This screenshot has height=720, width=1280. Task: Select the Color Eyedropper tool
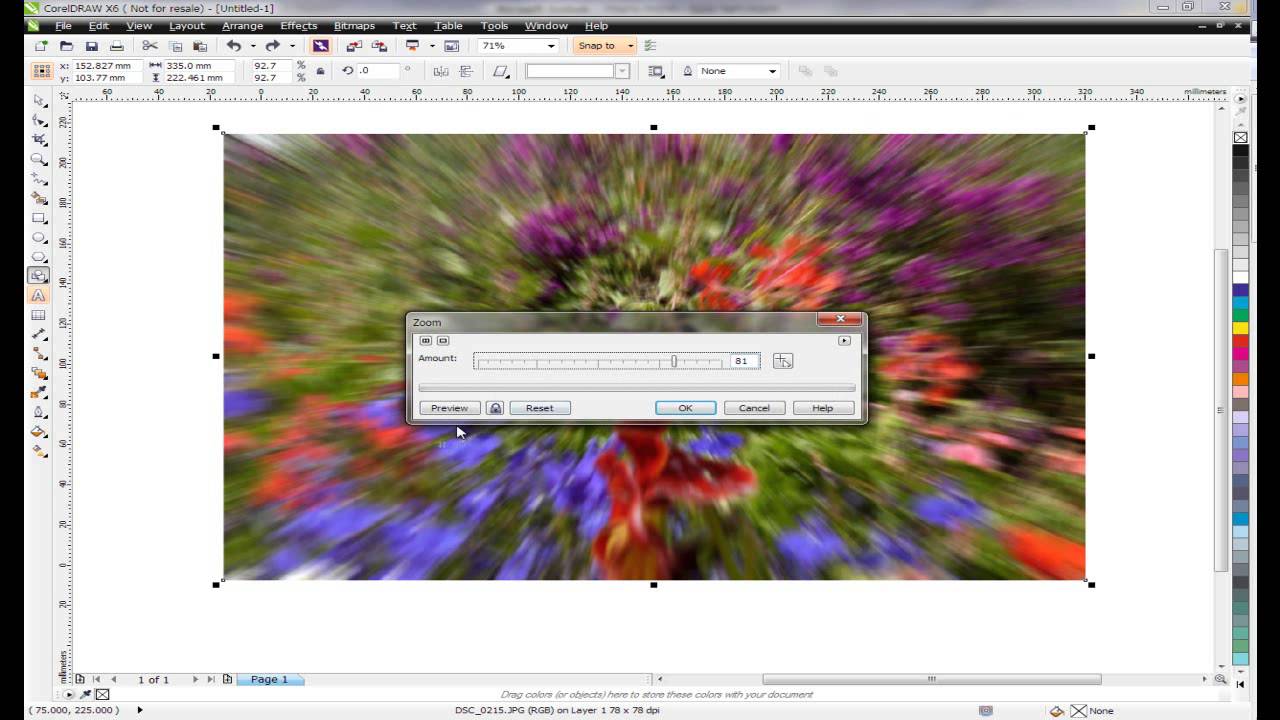tap(38, 392)
